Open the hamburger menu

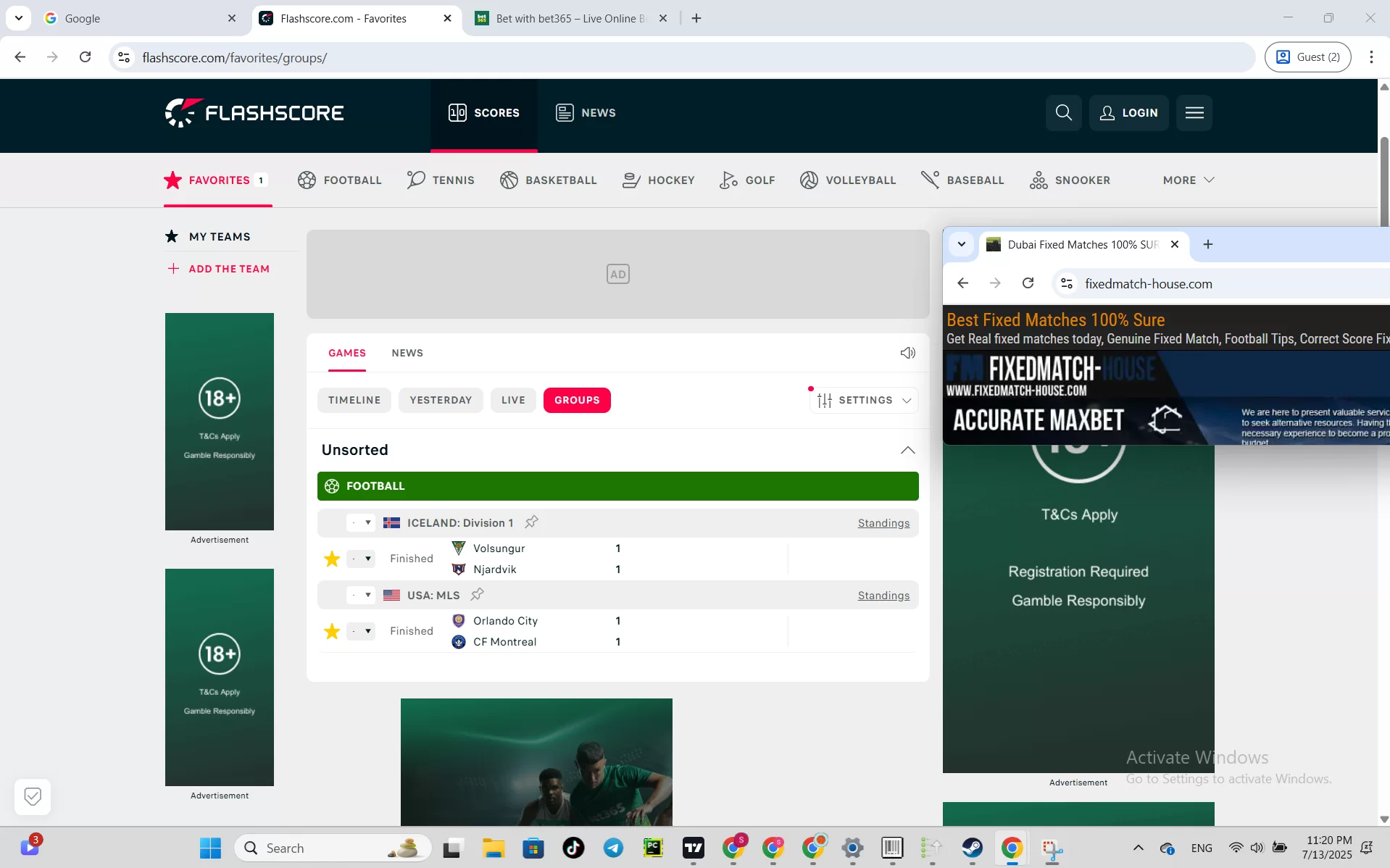click(x=1194, y=112)
